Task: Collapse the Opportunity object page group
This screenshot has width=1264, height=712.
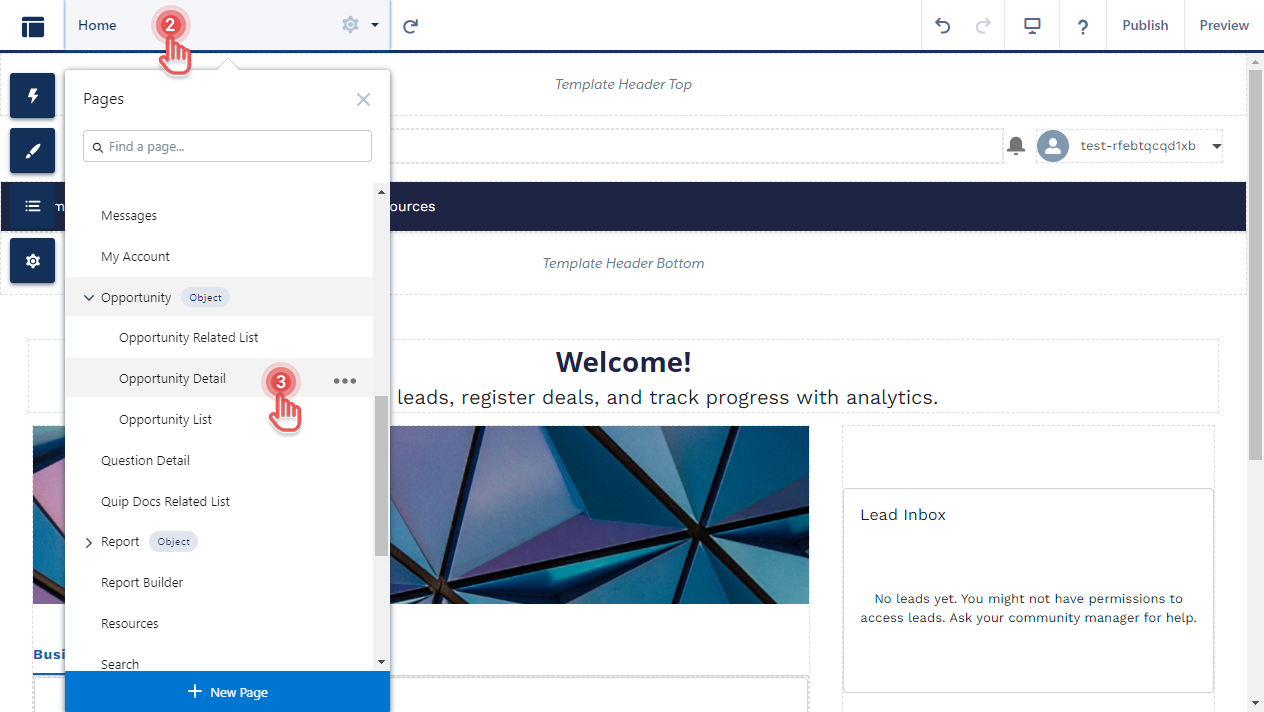Action: click(88, 297)
